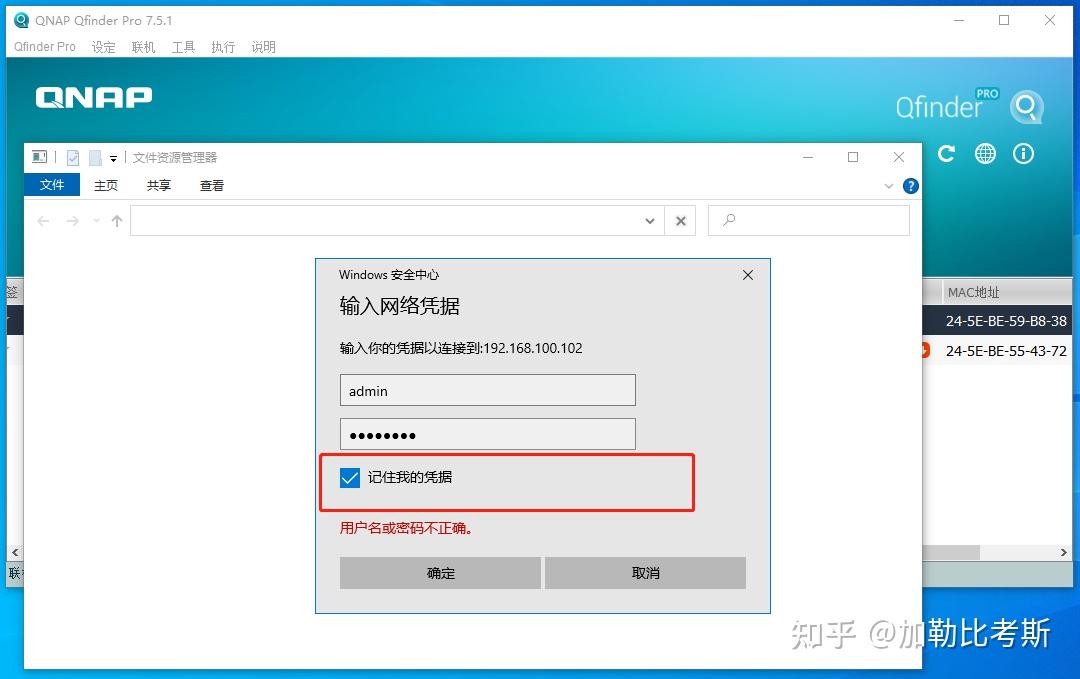Click the admin username input field
The height and width of the screenshot is (679, 1080).
click(487, 390)
